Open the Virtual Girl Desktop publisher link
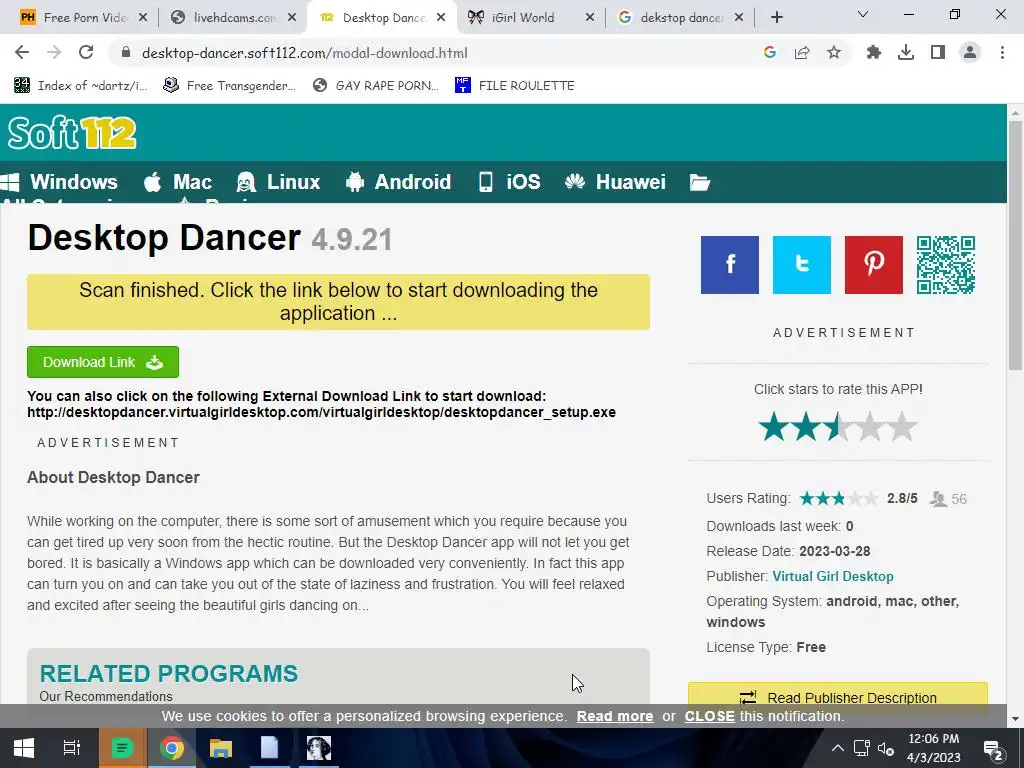 [x=833, y=576]
